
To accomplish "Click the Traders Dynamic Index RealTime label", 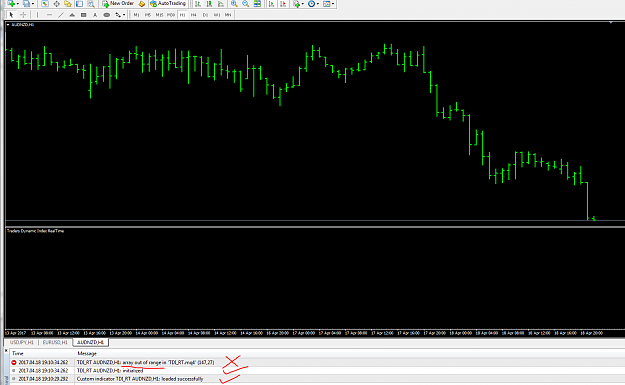I will point(35,231).
